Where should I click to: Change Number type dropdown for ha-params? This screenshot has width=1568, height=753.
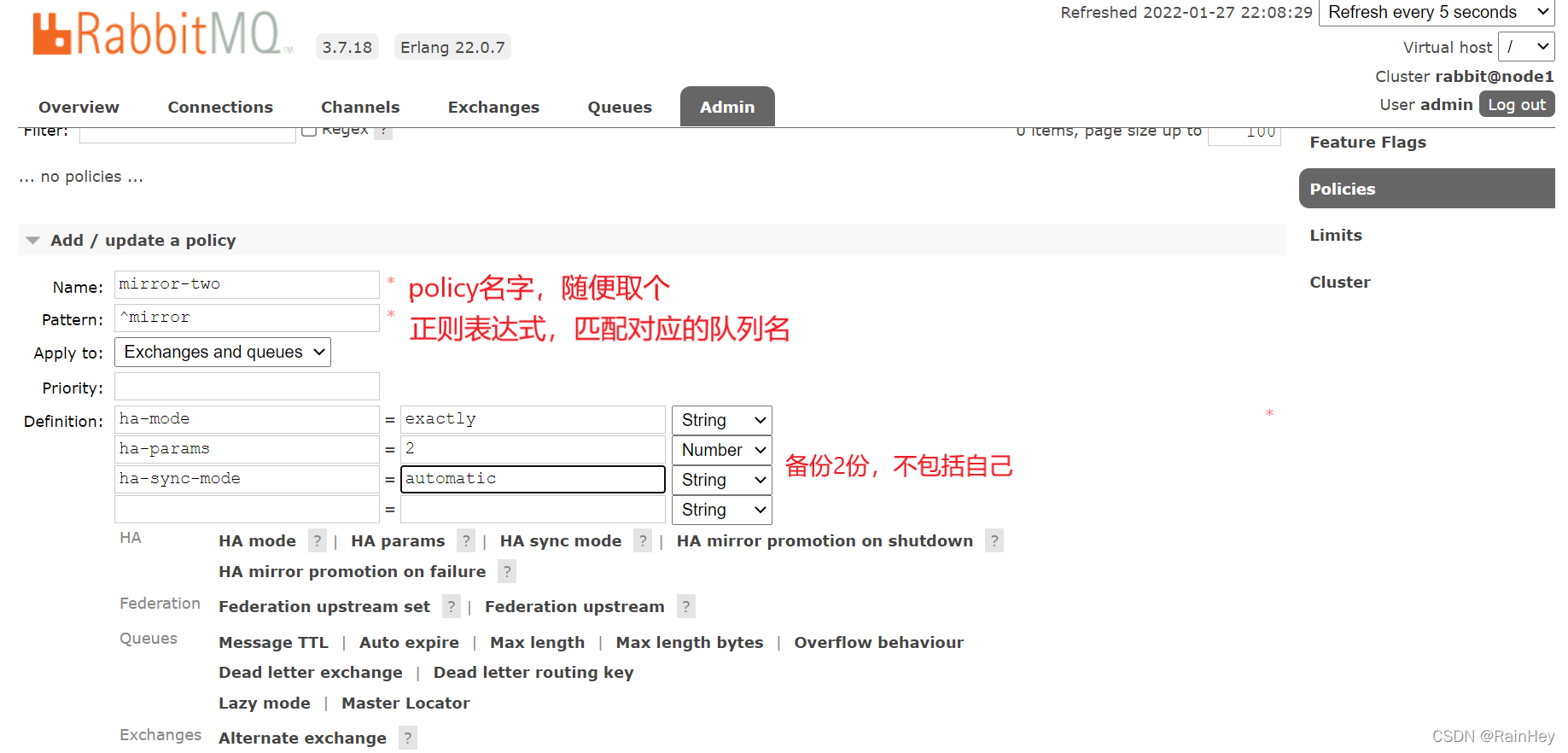coord(721,450)
